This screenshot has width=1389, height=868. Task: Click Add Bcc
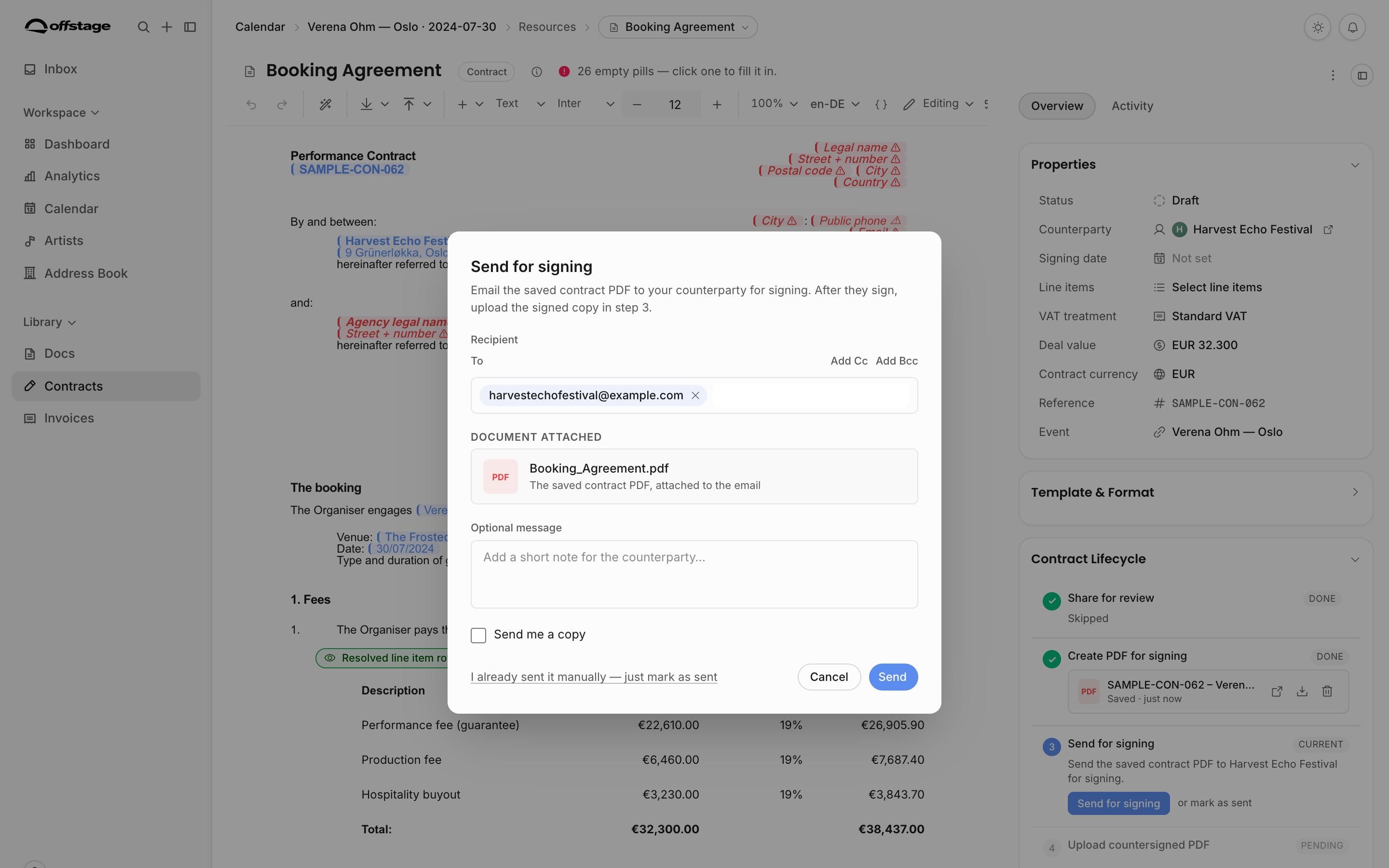click(897, 361)
